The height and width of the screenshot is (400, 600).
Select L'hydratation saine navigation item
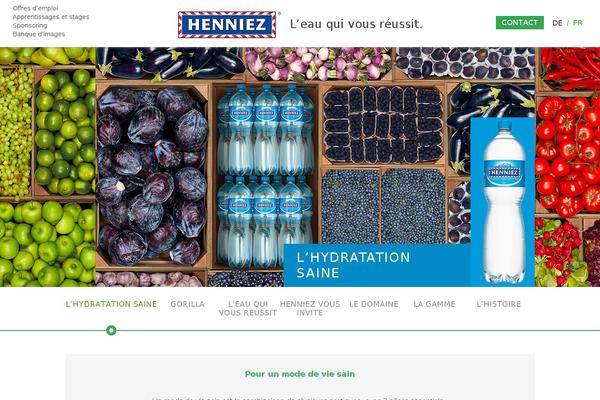click(x=111, y=304)
